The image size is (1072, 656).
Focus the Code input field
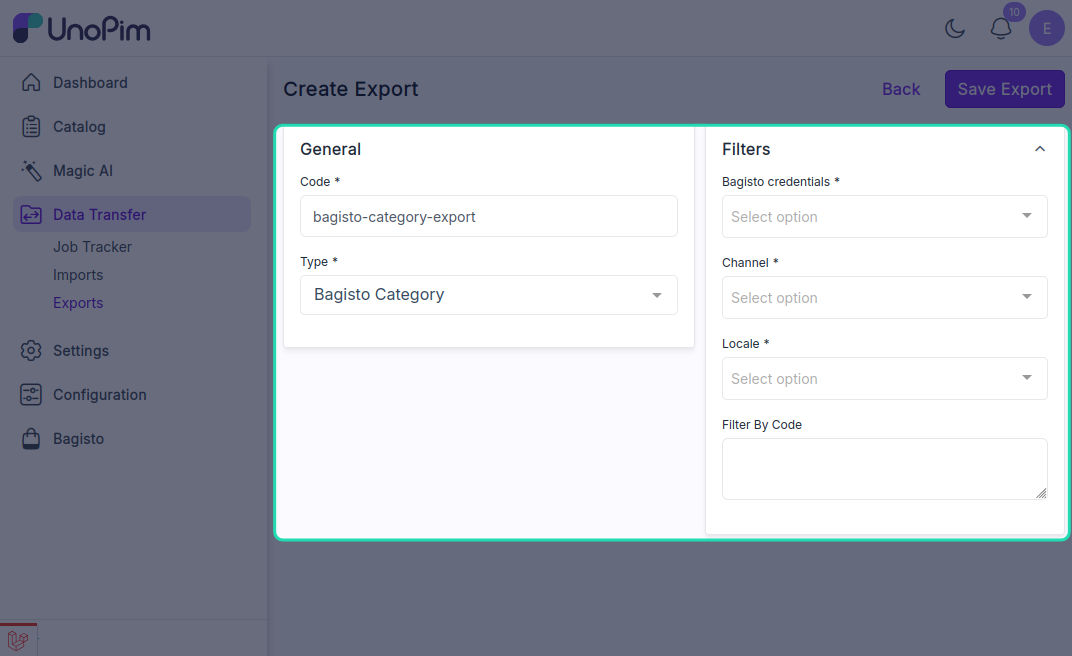pyautogui.click(x=488, y=217)
